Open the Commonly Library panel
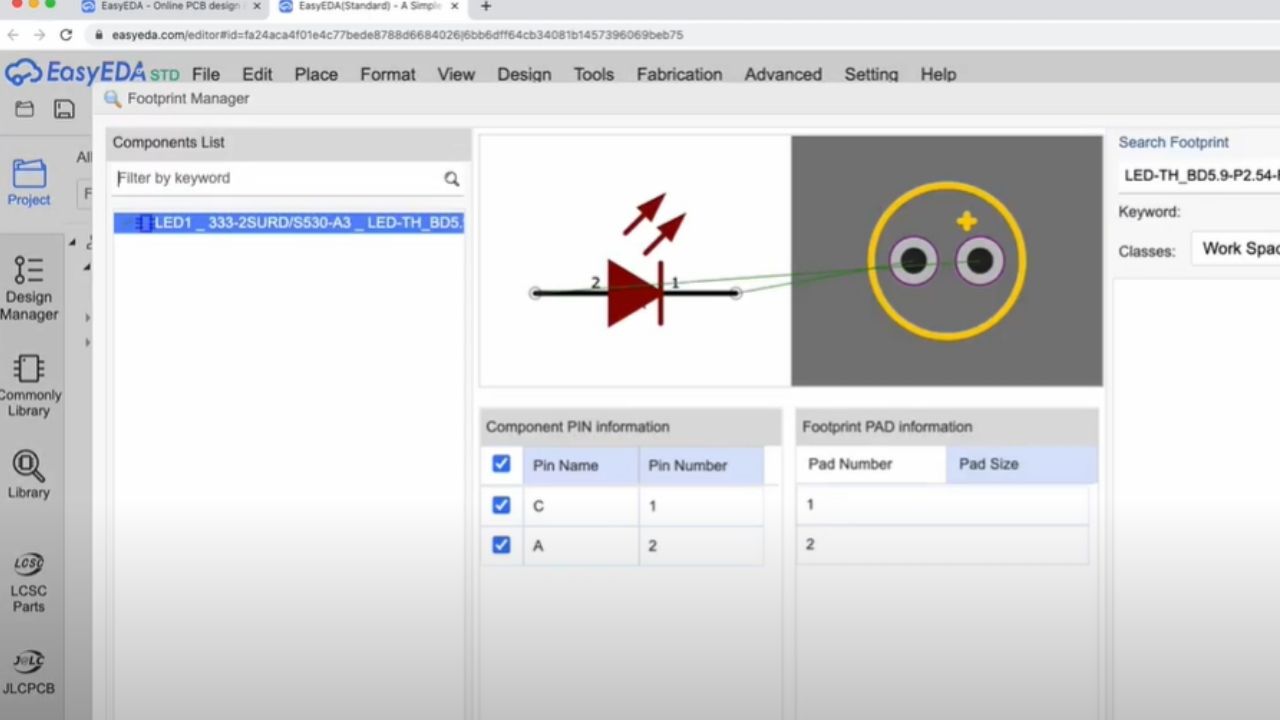 (x=28, y=385)
